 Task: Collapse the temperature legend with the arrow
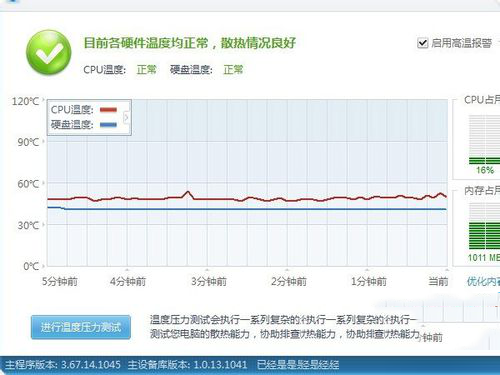click(126, 117)
